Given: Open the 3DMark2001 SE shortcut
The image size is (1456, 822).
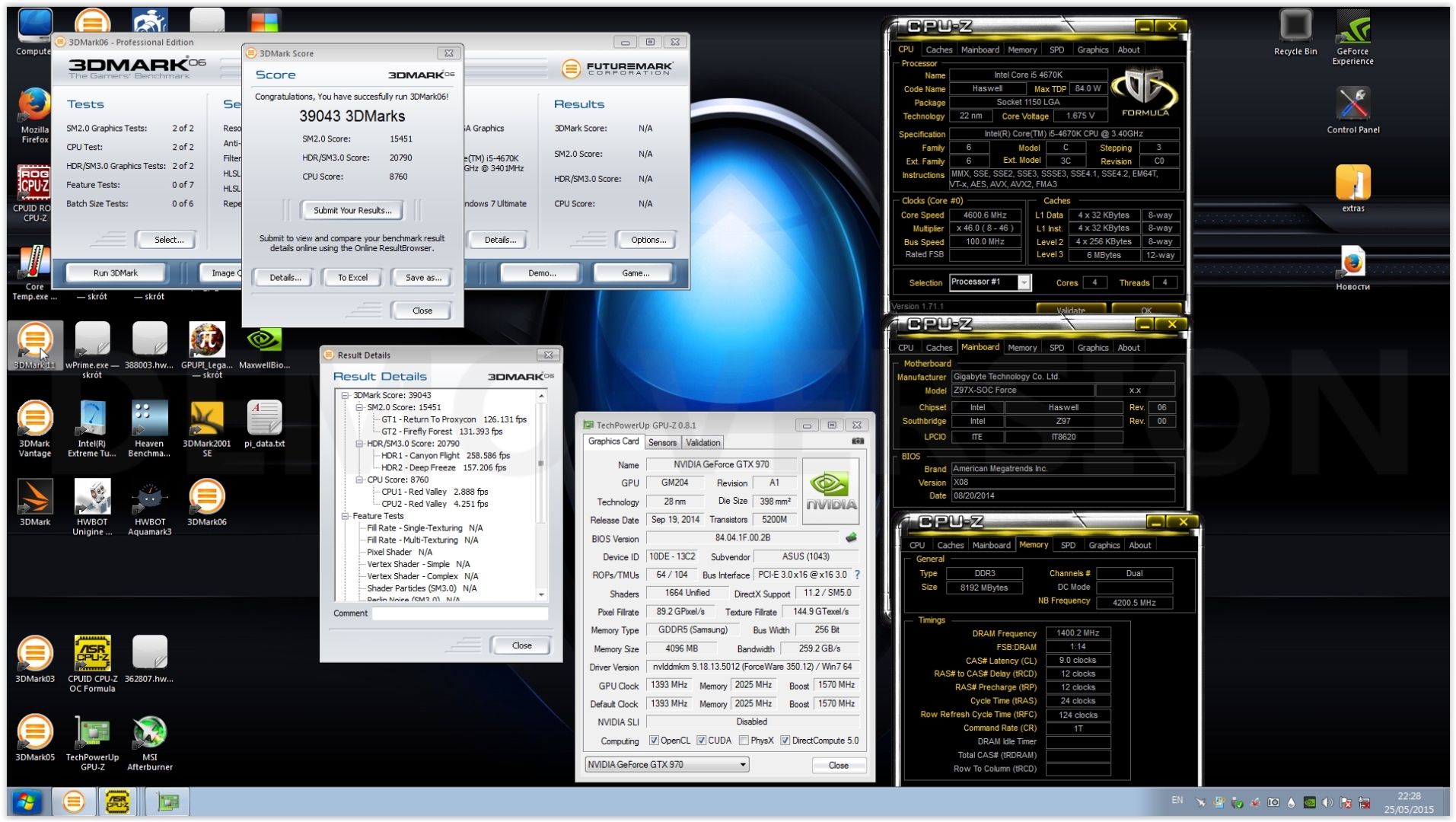Looking at the screenshot, I should (206, 429).
